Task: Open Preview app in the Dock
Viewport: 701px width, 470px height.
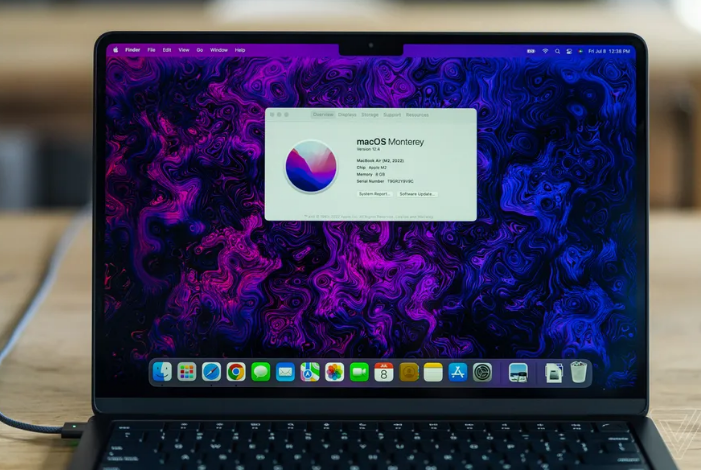Action: pos(518,372)
